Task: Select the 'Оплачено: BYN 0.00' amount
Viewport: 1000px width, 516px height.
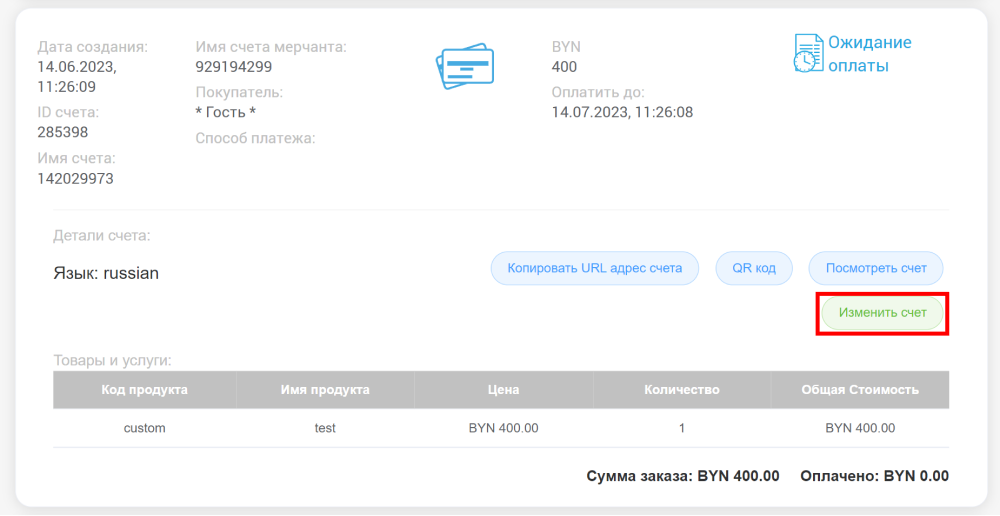Action: coord(874,476)
